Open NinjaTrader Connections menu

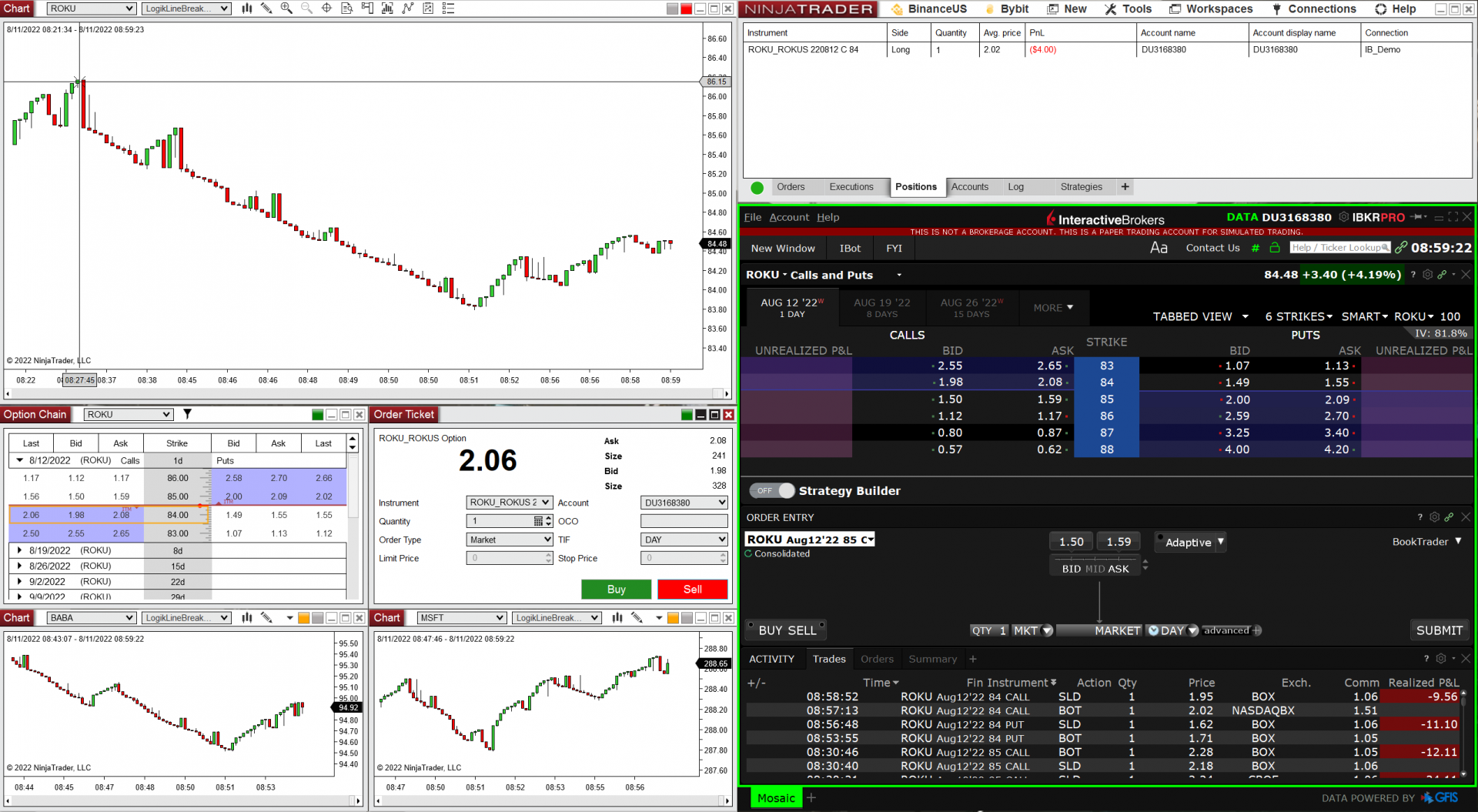1315,8
